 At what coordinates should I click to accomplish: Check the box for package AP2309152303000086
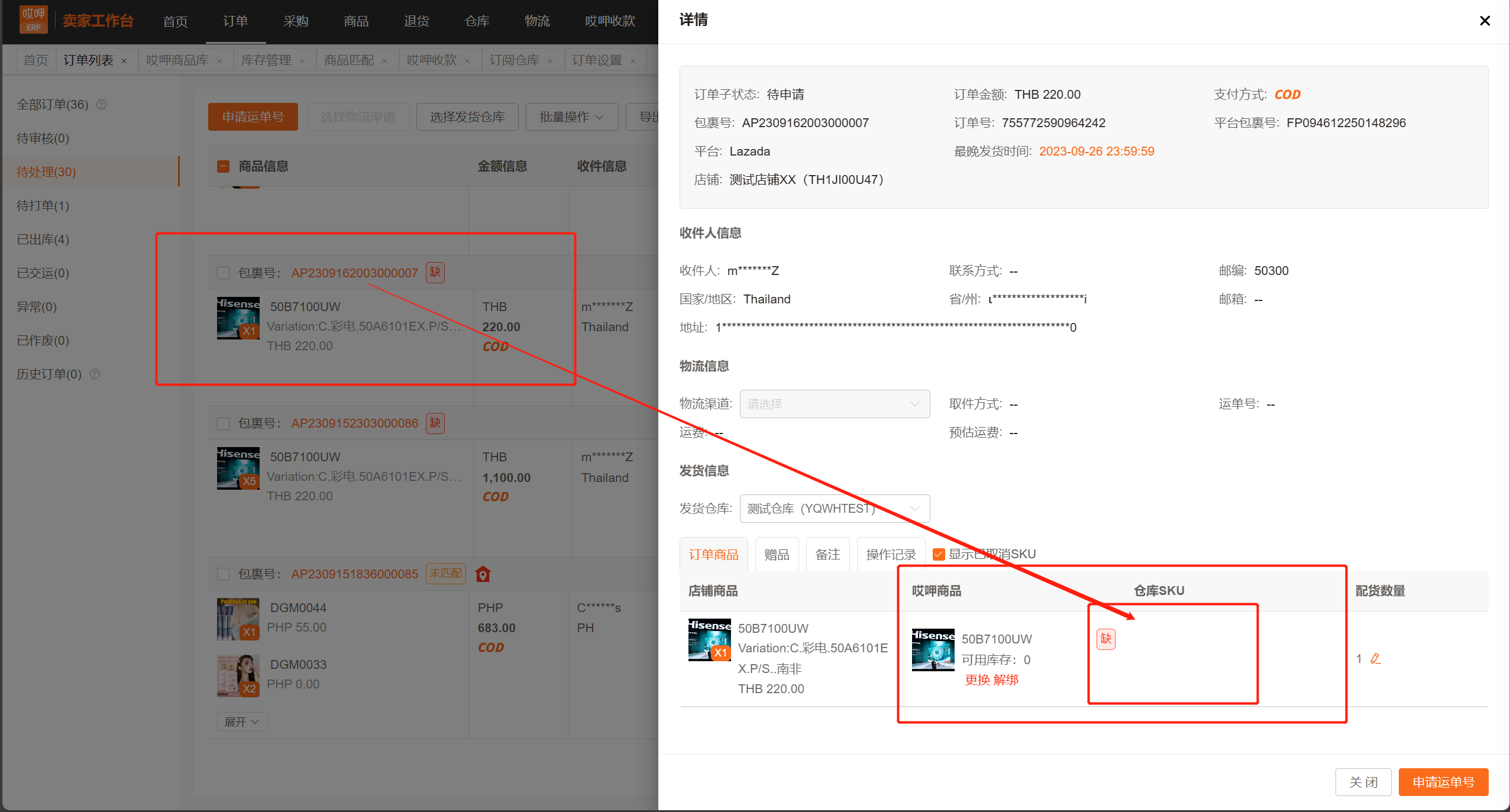(223, 423)
